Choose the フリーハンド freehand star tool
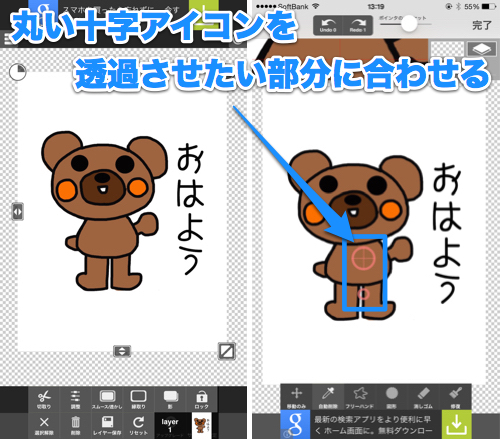The height and width of the screenshot is (439, 500). (360, 398)
